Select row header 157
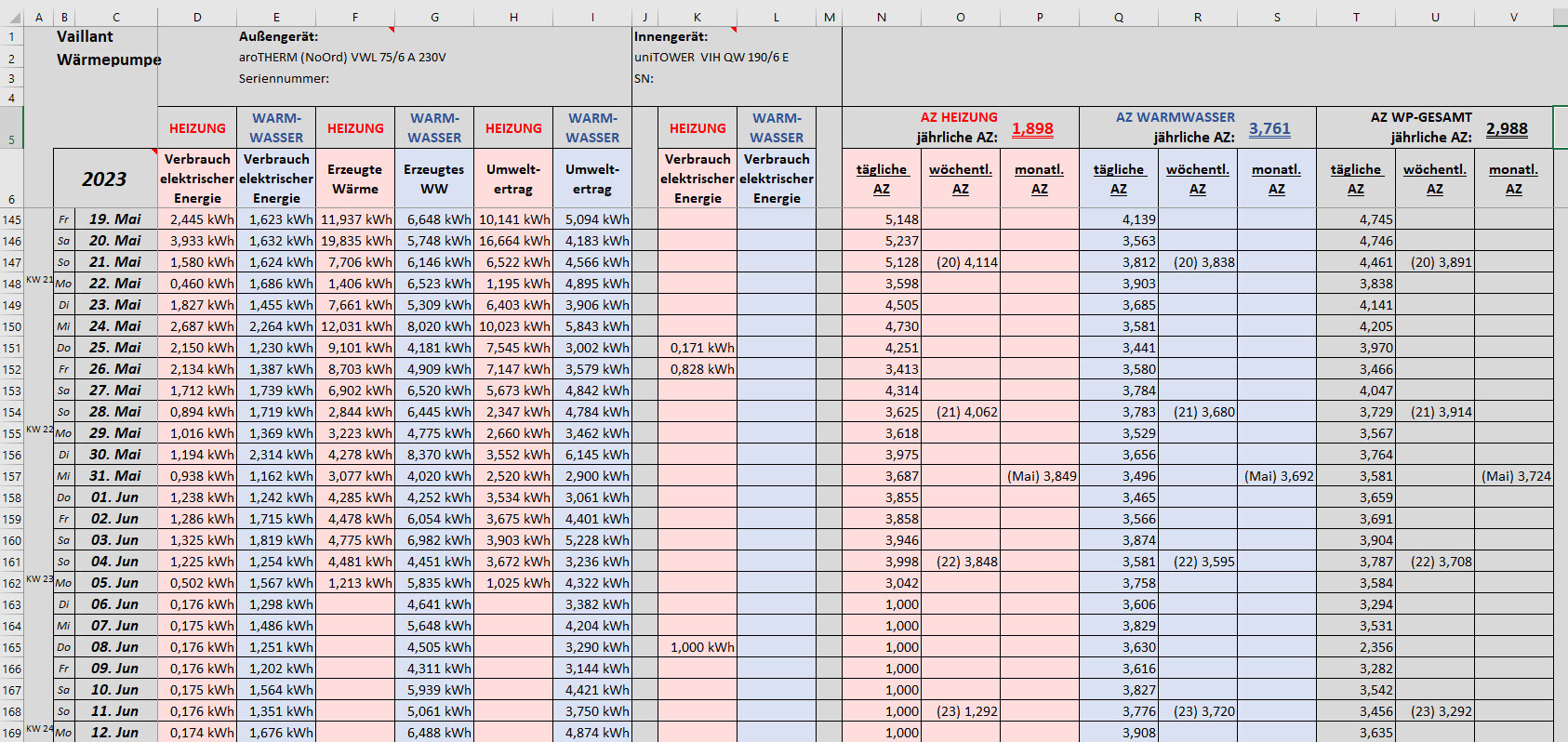This screenshot has height=742, width=1568. 11,476
